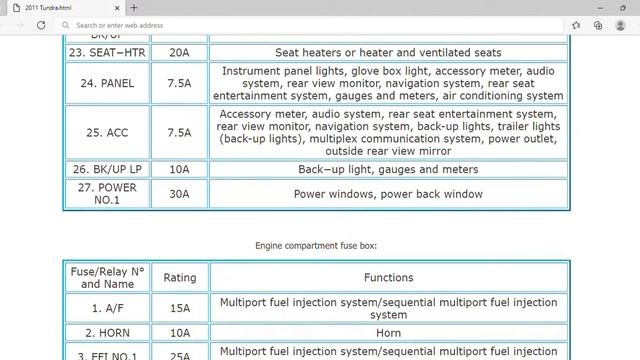Select the '26. BK/UP LP' cell
640x360 pixels.
[107, 169]
